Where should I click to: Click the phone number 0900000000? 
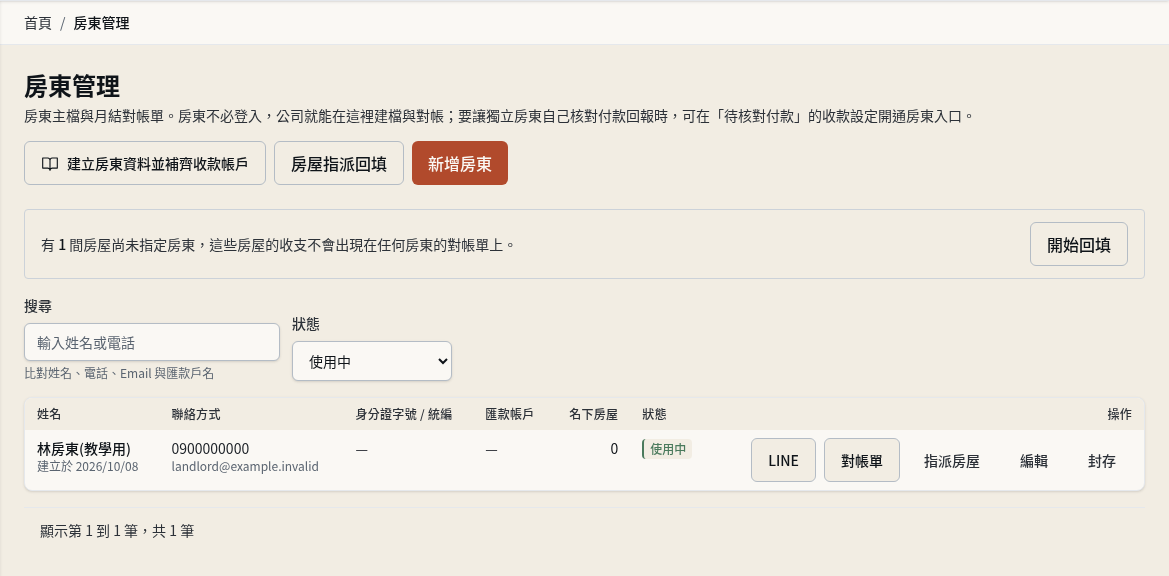[210, 449]
